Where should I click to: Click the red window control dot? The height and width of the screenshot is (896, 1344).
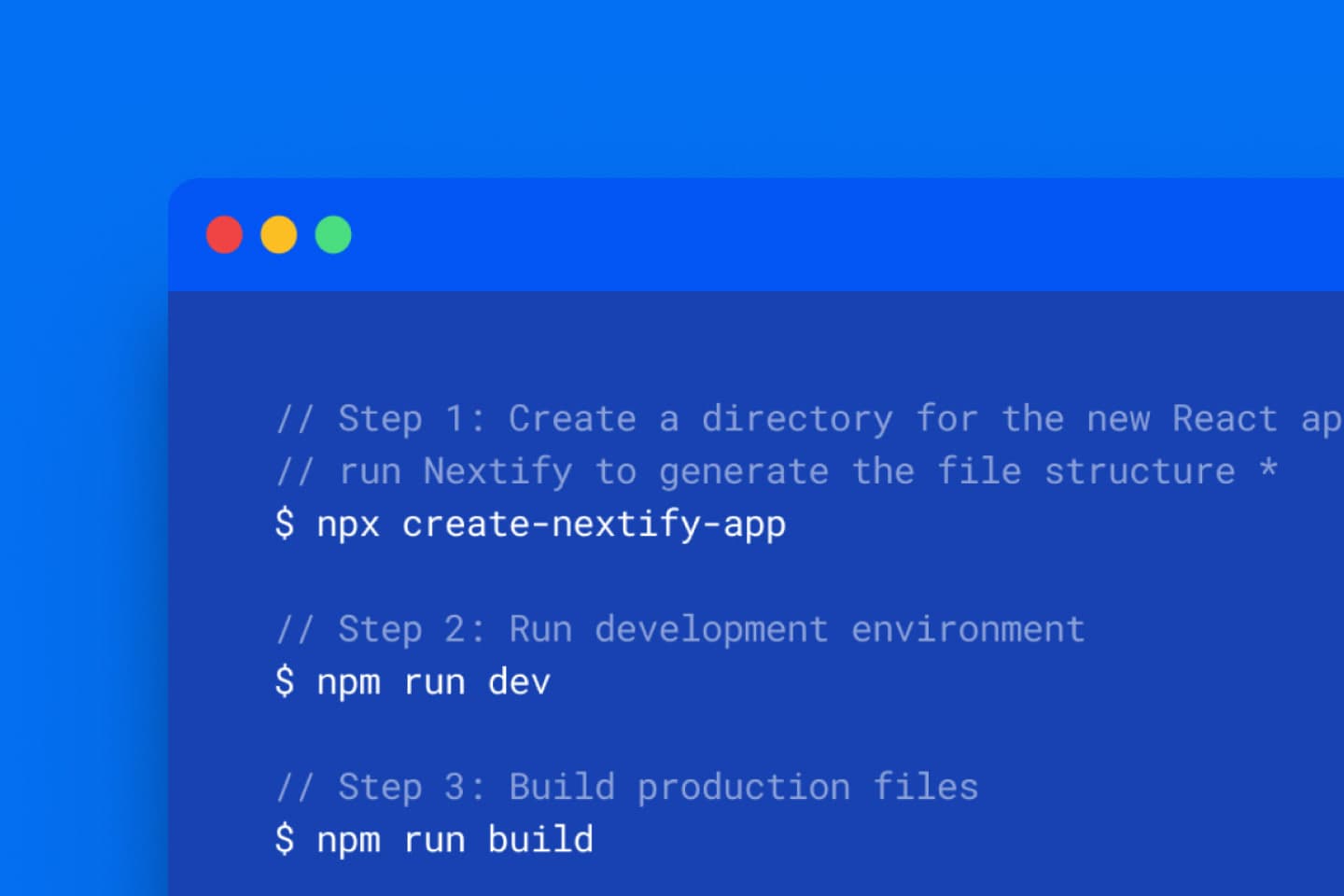click(x=224, y=234)
